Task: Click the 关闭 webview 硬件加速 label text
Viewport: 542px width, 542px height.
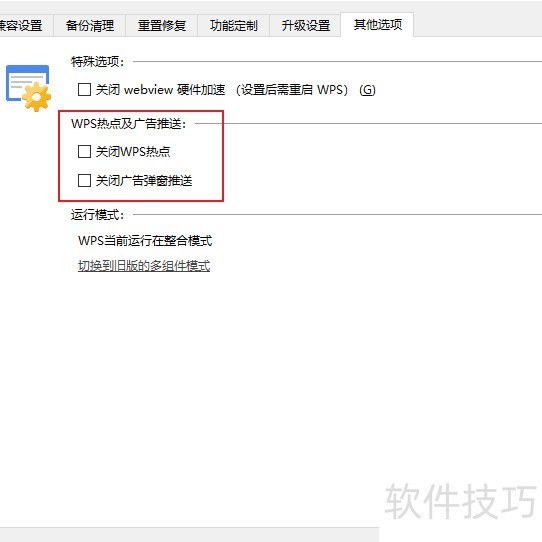Action: click(160, 90)
